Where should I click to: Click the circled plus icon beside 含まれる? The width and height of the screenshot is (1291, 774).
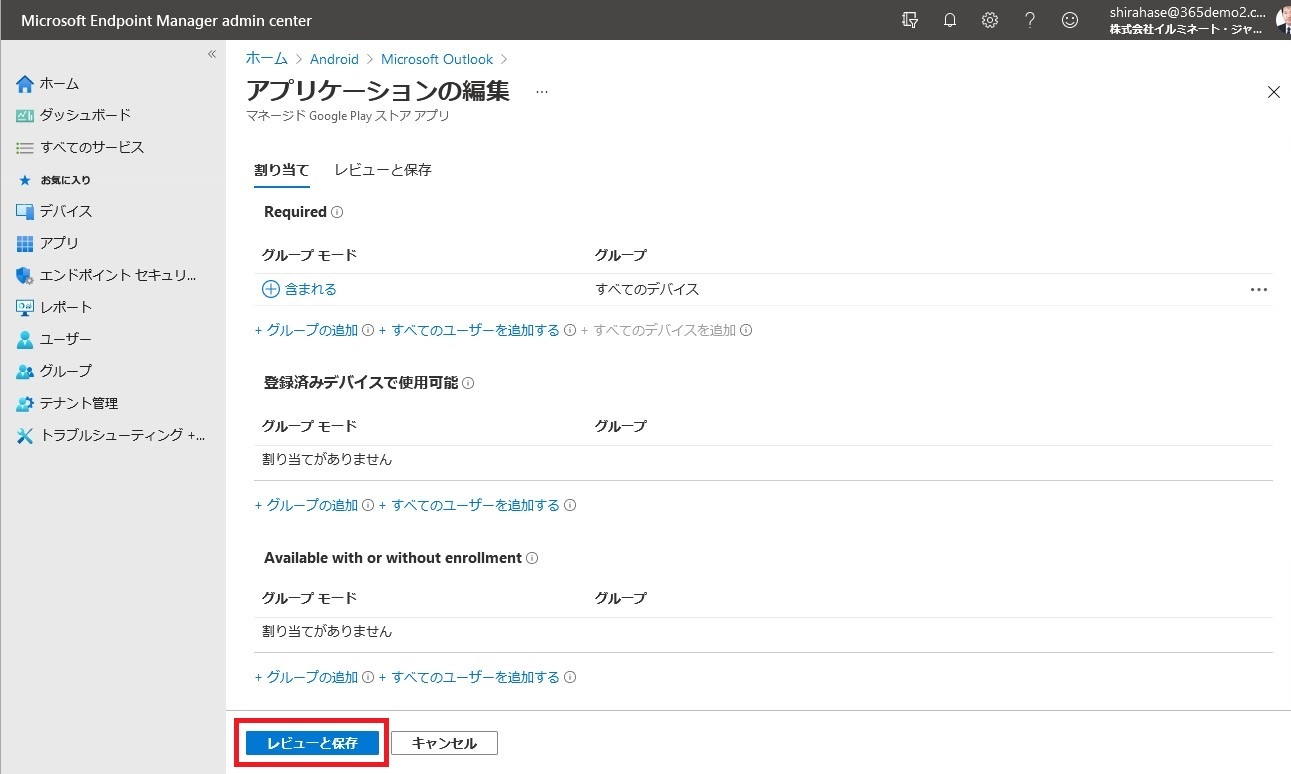(271, 290)
